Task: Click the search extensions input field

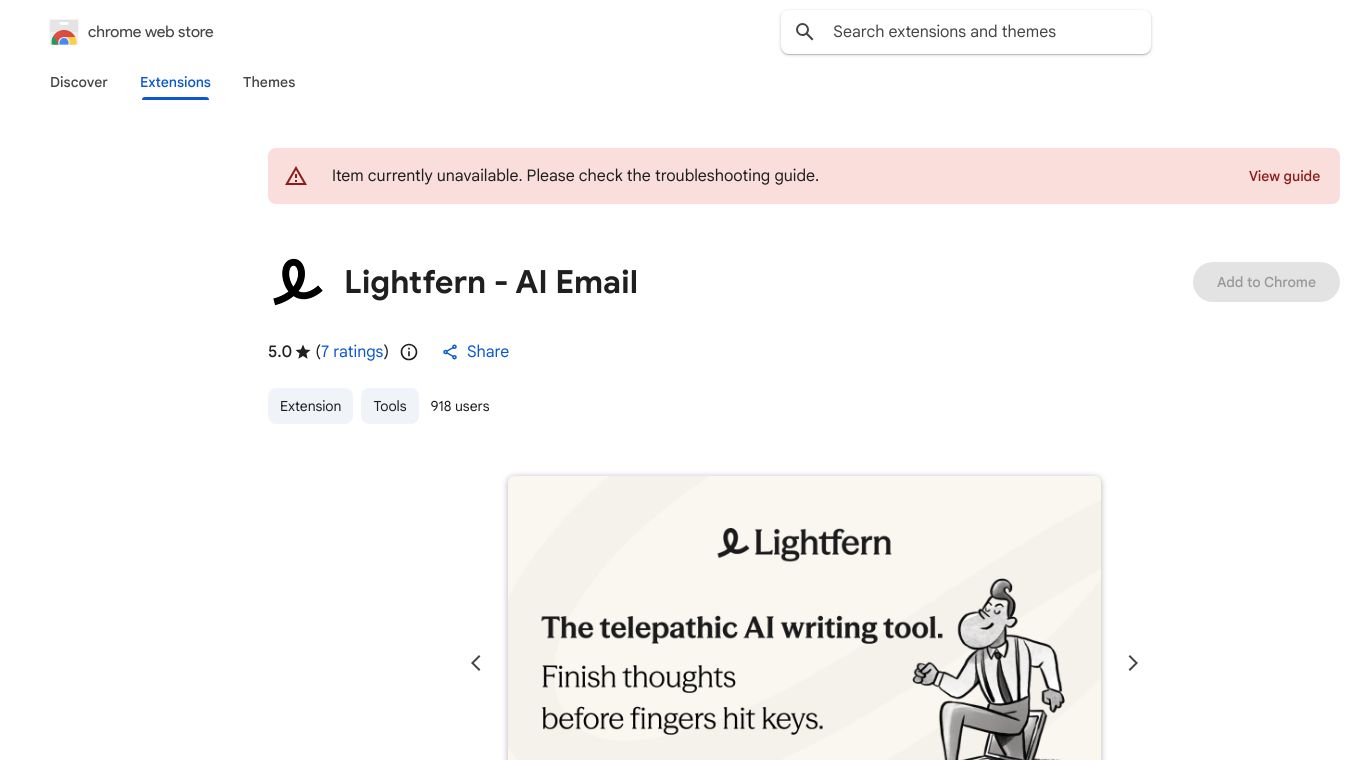Action: click(x=965, y=31)
